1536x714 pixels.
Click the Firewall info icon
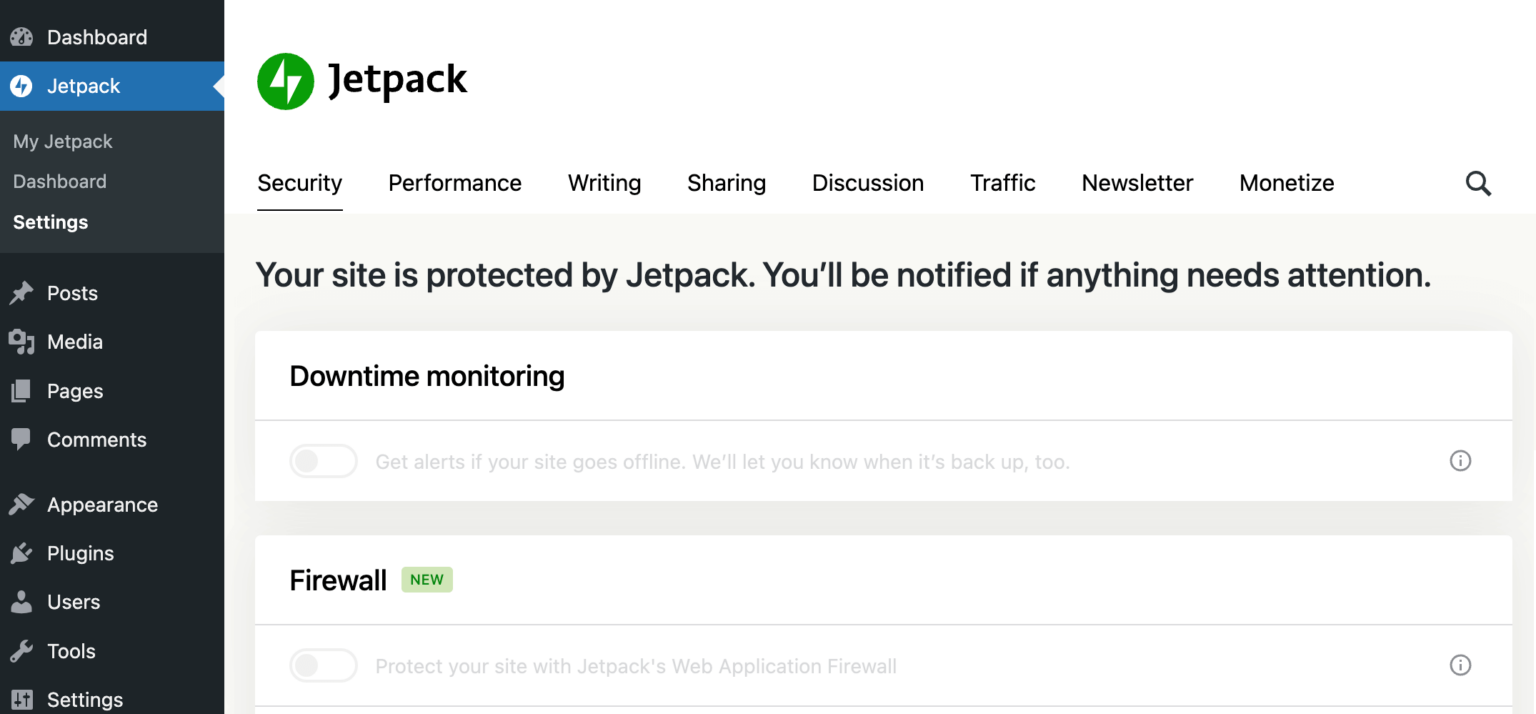tap(1460, 665)
